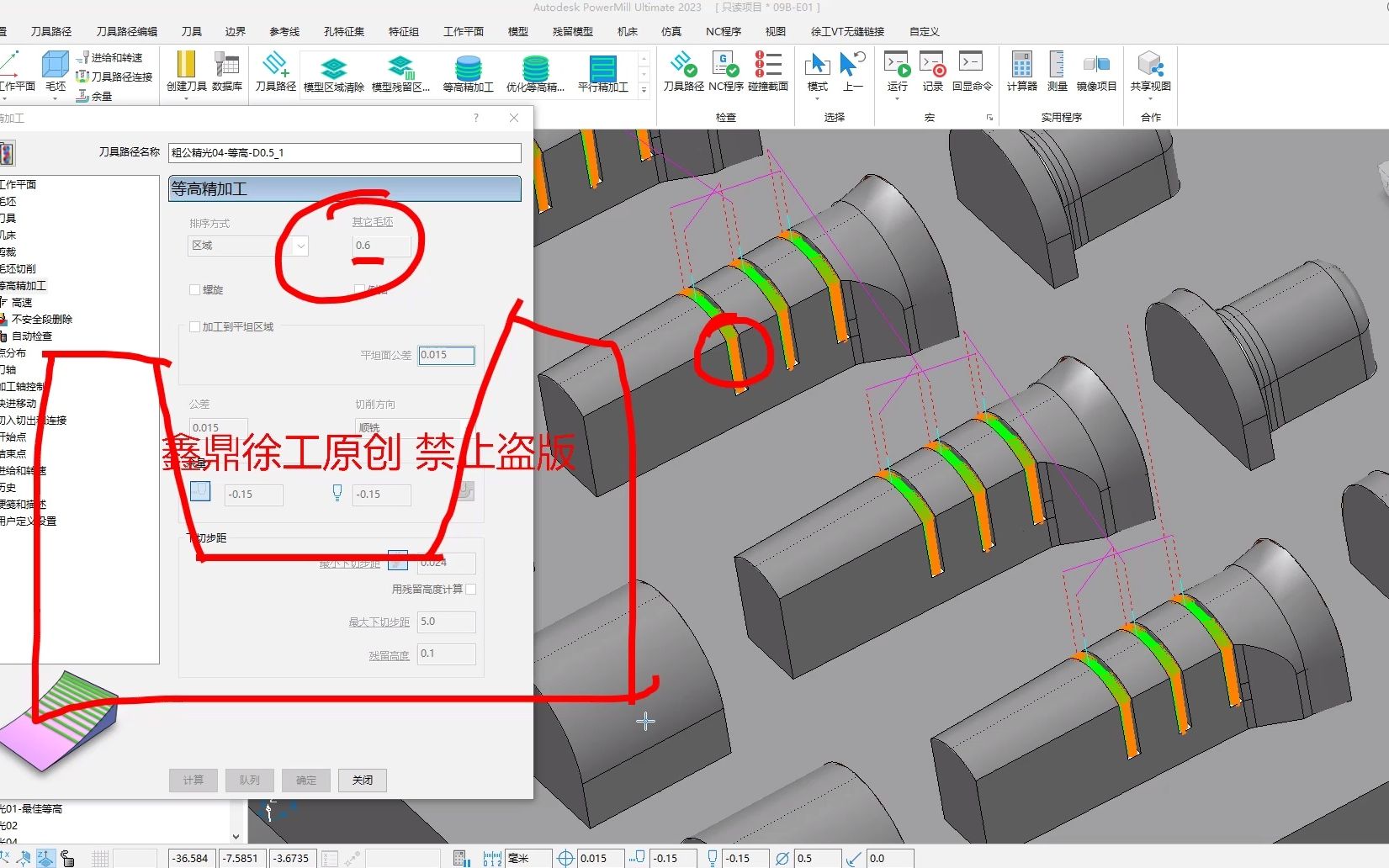Expand the 排序方式 区域 dropdown

pos(300,246)
